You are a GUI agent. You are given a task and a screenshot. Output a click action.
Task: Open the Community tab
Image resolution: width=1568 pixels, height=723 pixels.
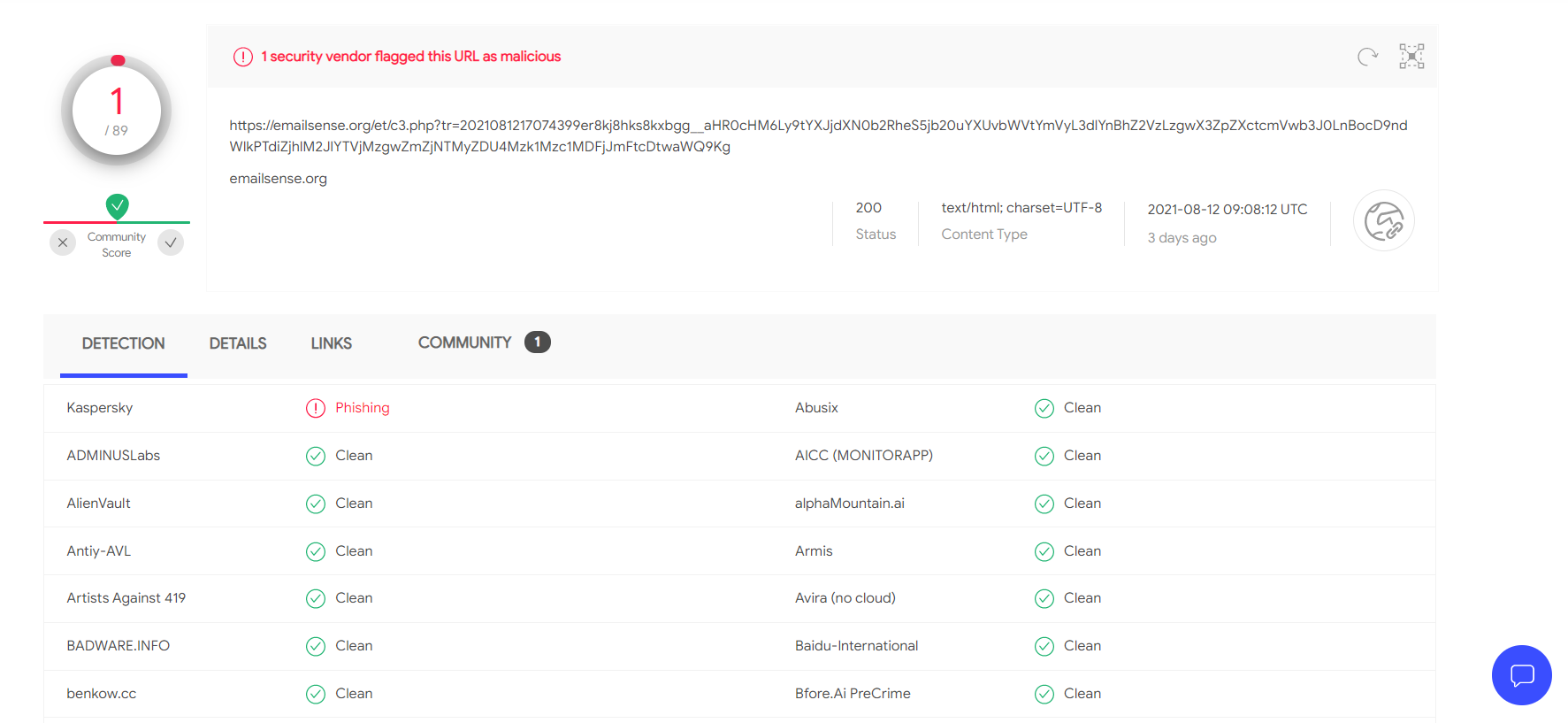tap(465, 342)
